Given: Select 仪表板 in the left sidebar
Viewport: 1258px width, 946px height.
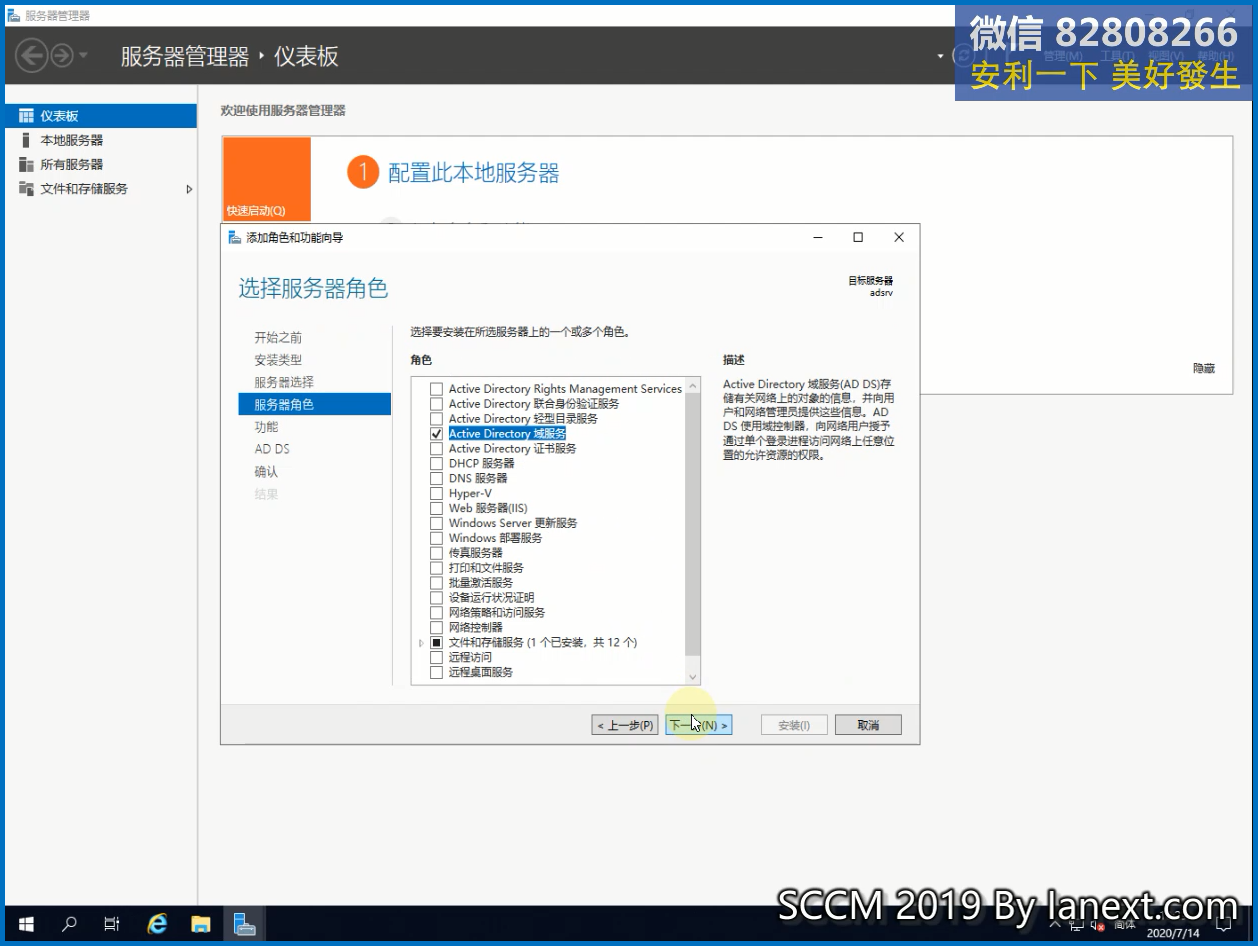Looking at the screenshot, I should (x=100, y=116).
